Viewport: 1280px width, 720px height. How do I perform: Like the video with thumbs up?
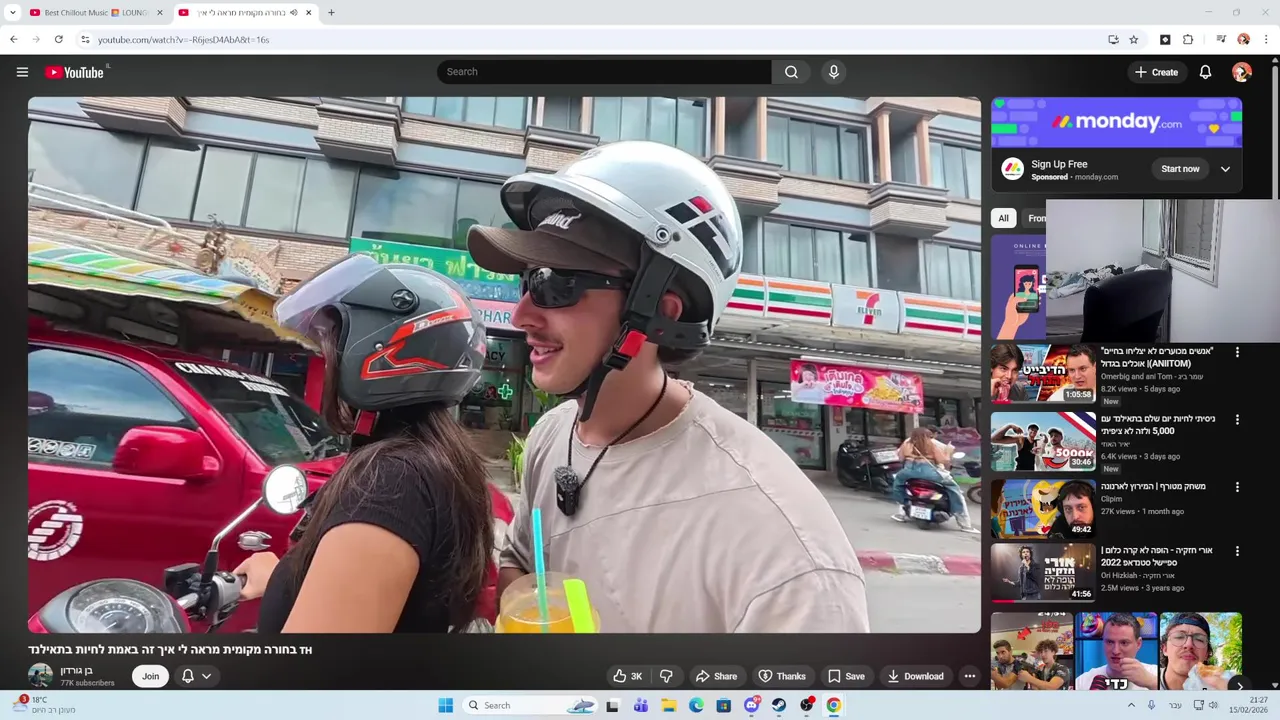coord(628,676)
